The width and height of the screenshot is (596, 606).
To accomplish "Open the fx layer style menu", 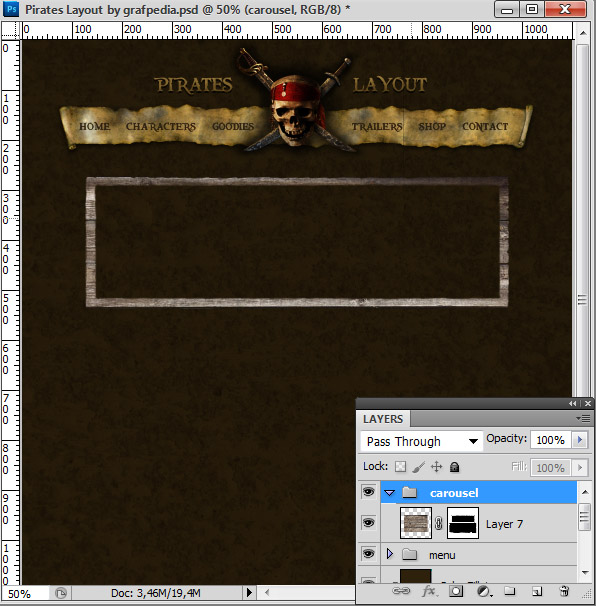I will (430, 591).
